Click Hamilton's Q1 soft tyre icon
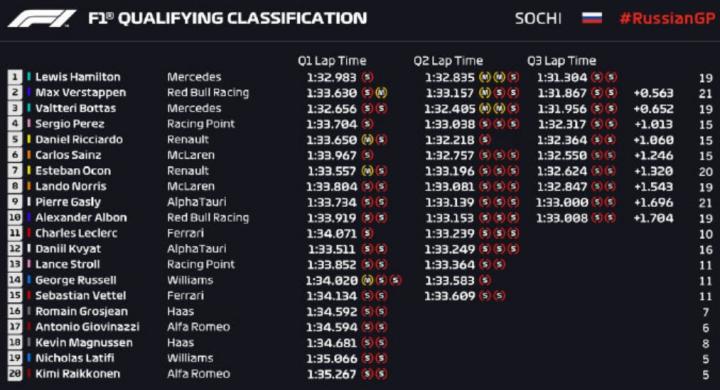This screenshot has height=390, width=720. pos(367,77)
